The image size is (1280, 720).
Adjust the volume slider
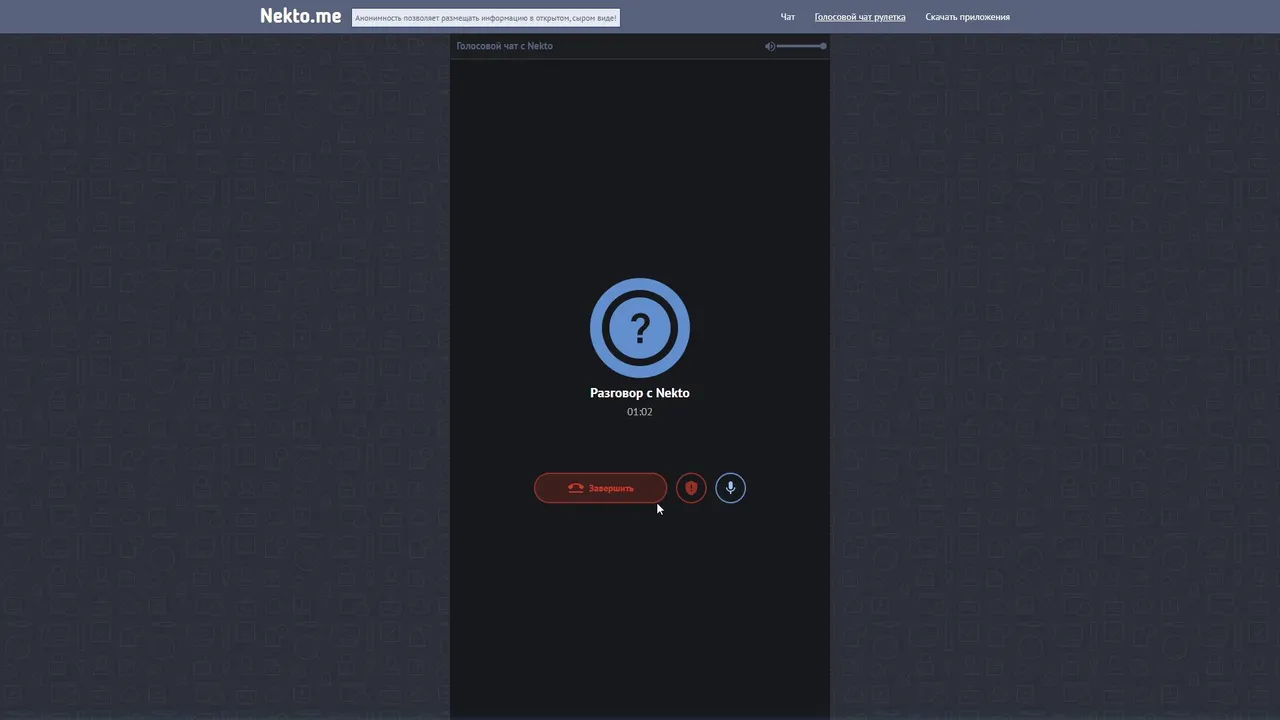pyautogui.click(x=802, y=46)
